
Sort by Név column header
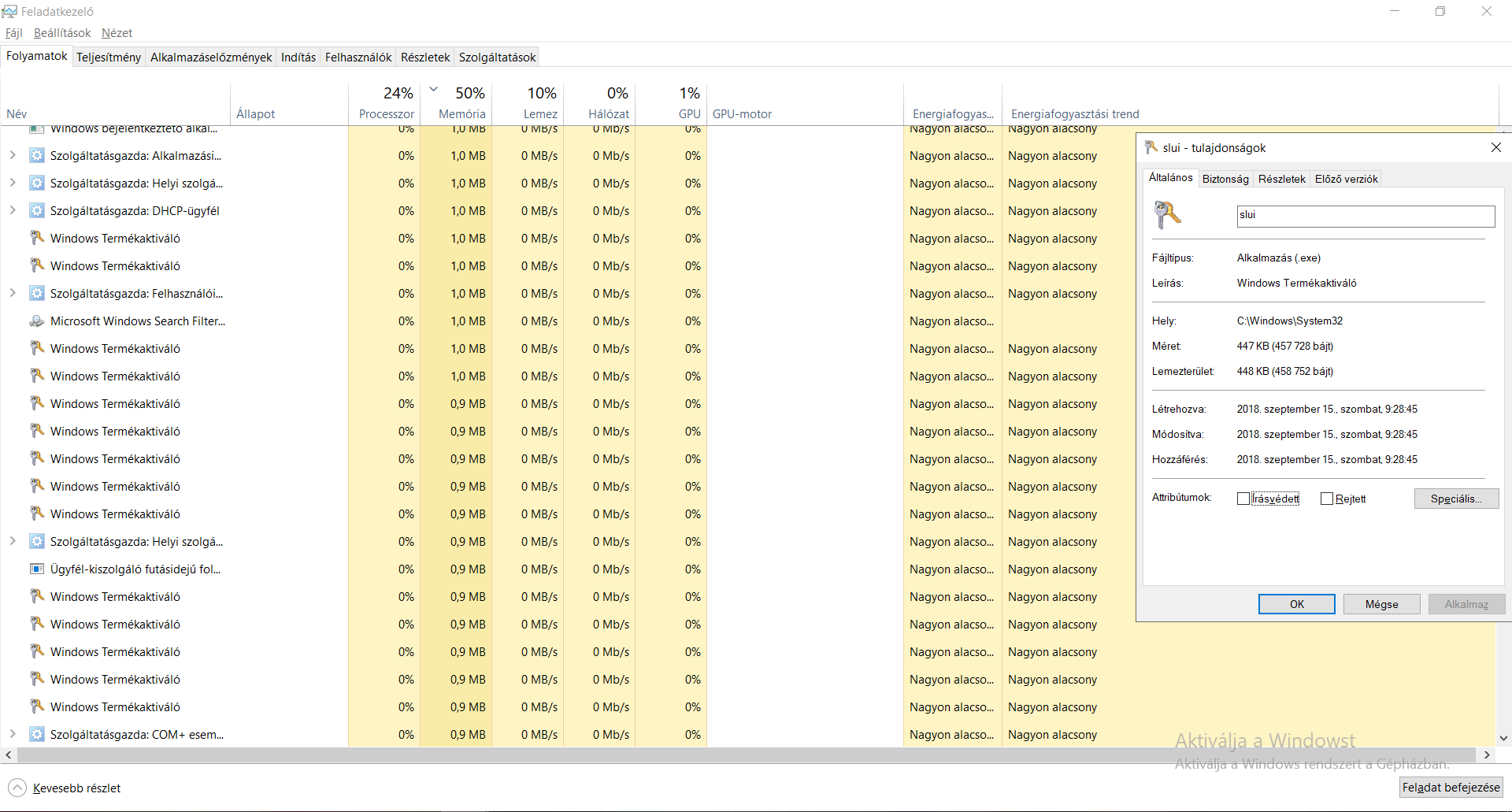pos(116,103)
